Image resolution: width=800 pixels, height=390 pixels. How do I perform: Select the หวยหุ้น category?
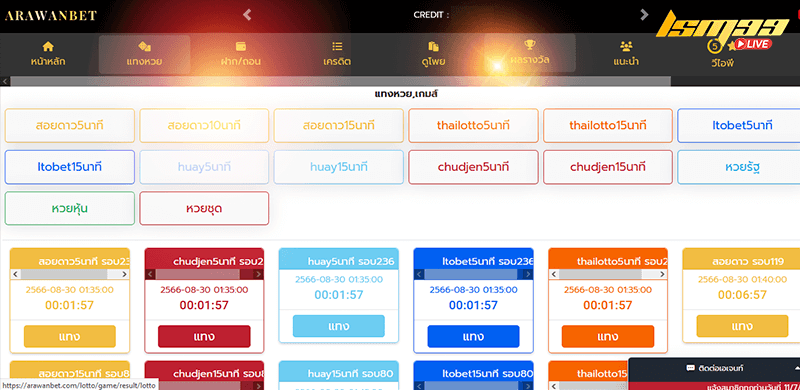[69, 208]
